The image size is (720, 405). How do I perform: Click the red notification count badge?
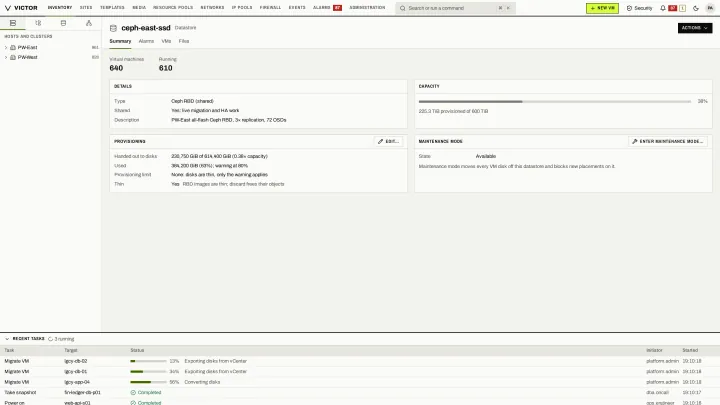point(673,8)
